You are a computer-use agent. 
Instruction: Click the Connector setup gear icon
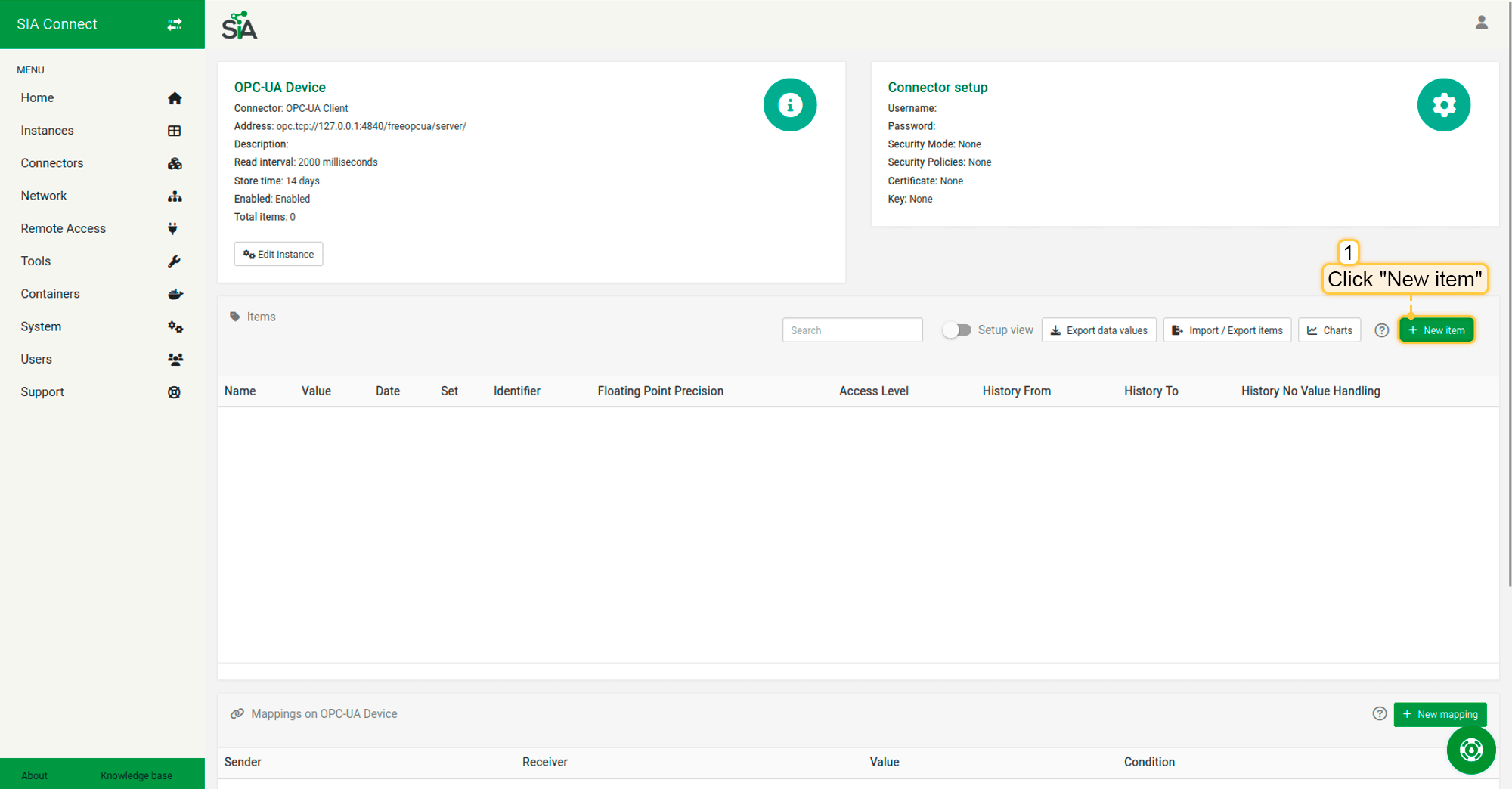[x=1442, y=105]
